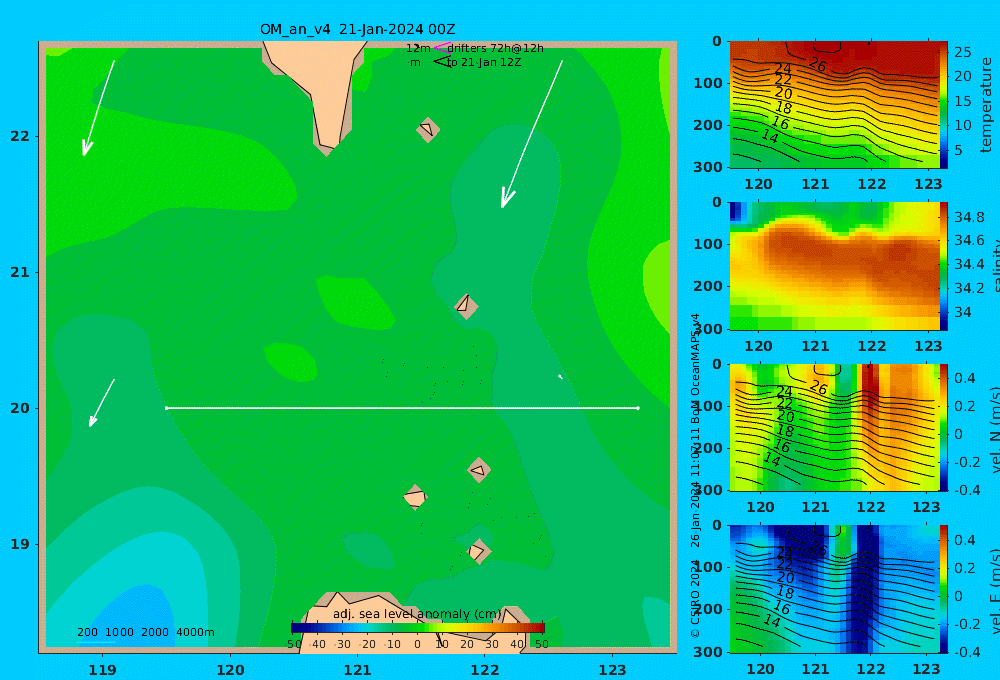The image size is (1000, 680).
Task: Click the sea level anomaly colorbar on the map
Action: [x=418, y=628]
